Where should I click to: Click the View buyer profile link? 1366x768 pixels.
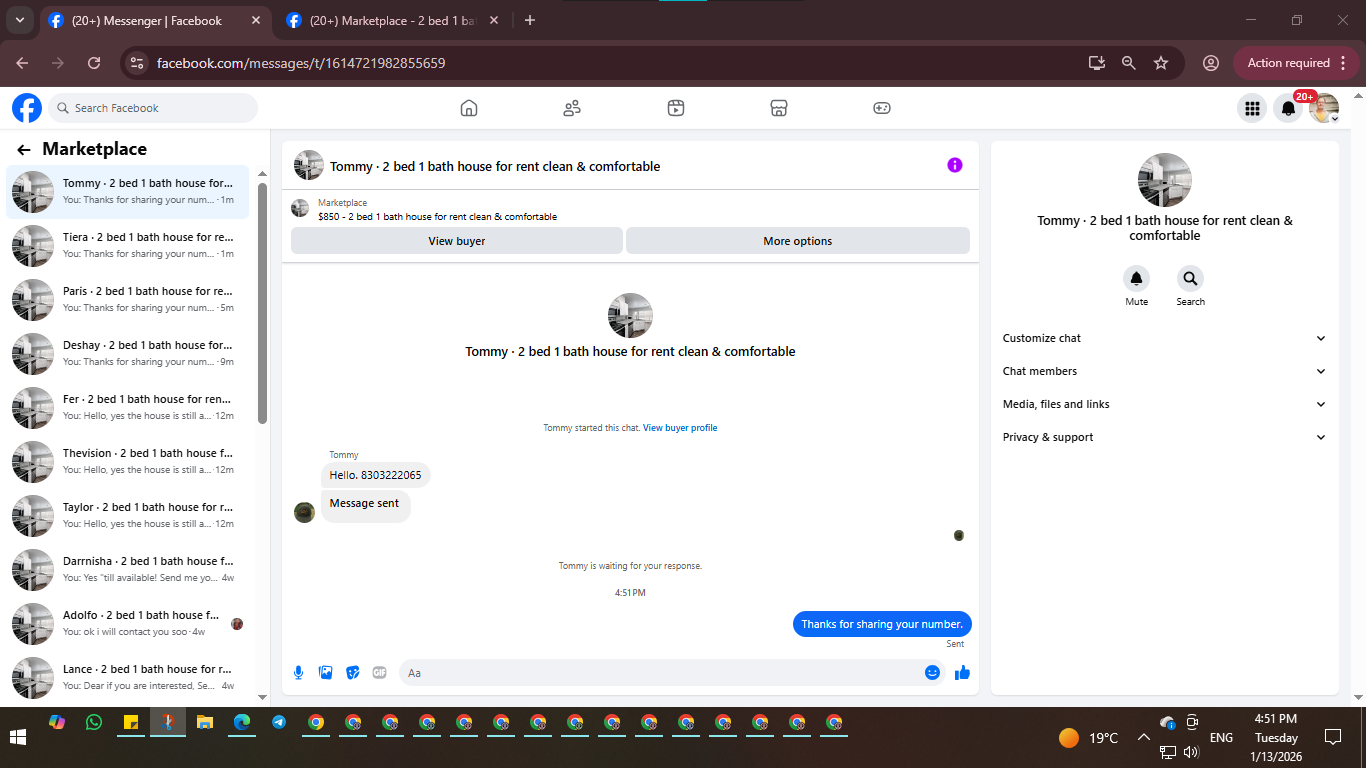tap(680, 428)
